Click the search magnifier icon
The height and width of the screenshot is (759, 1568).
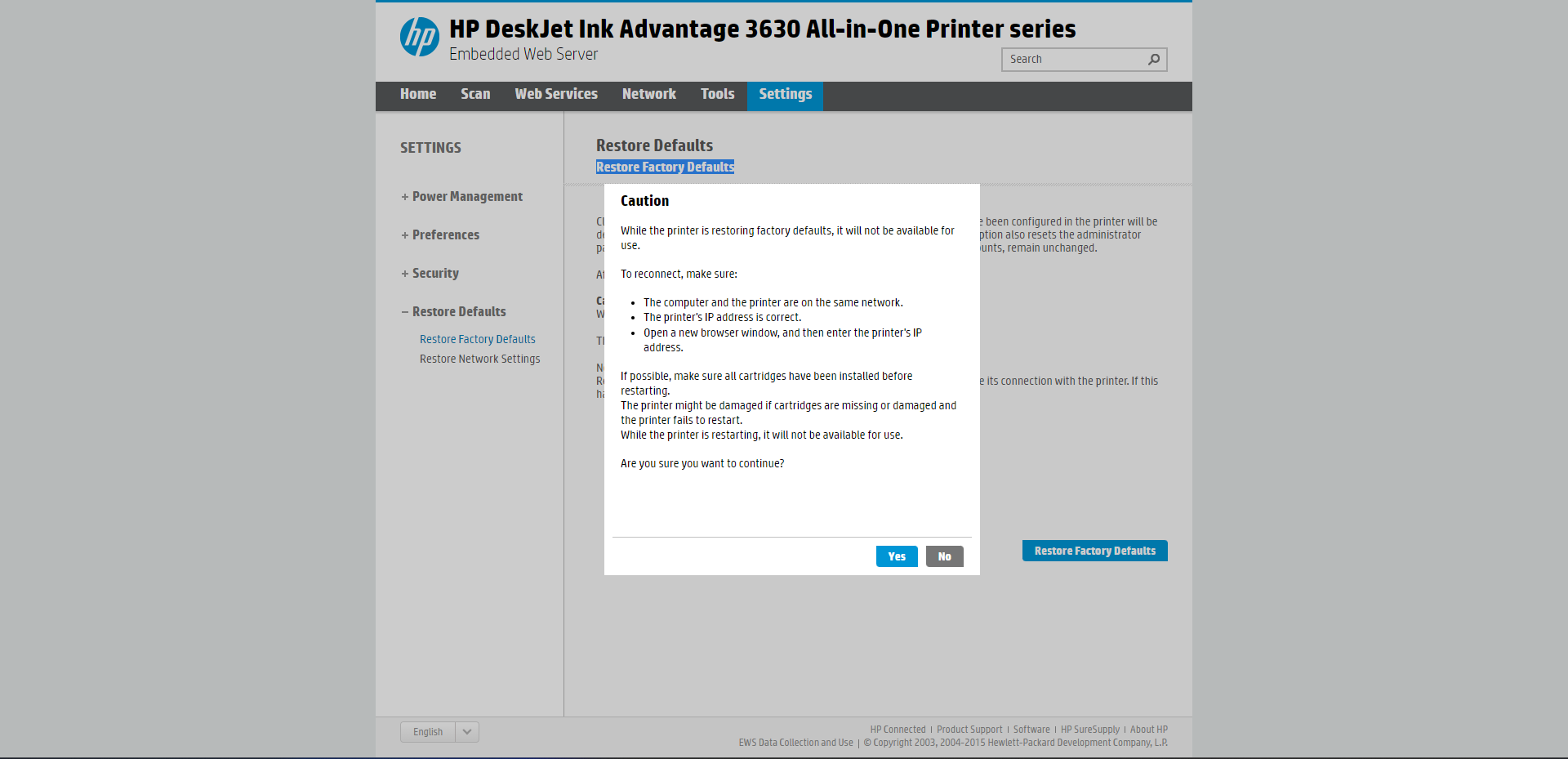tap(1154, 60)
